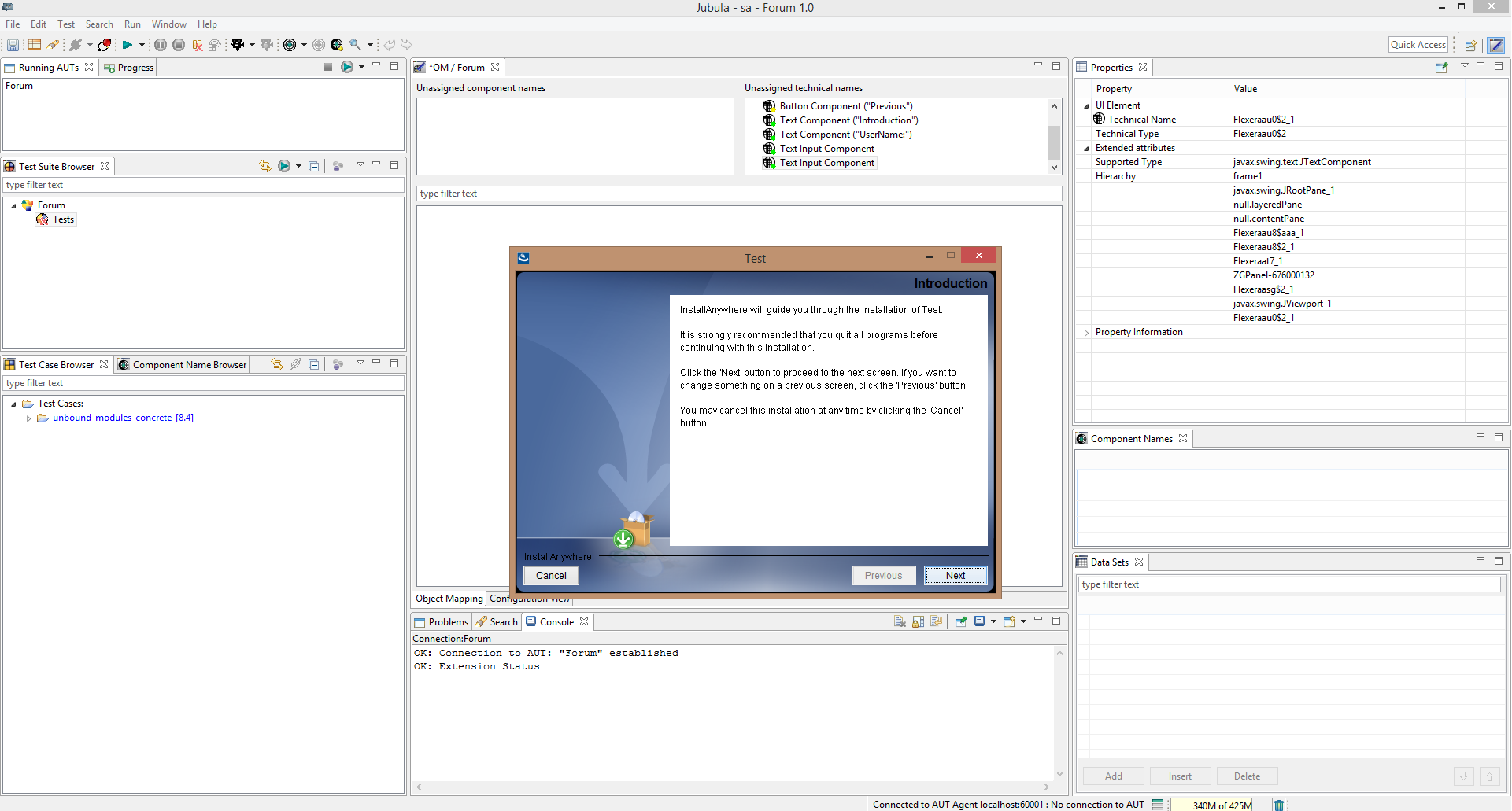The height and width of the screenshot is (811, 1512).
Task: Open the Run menu
Action: (x=132, y=24)
